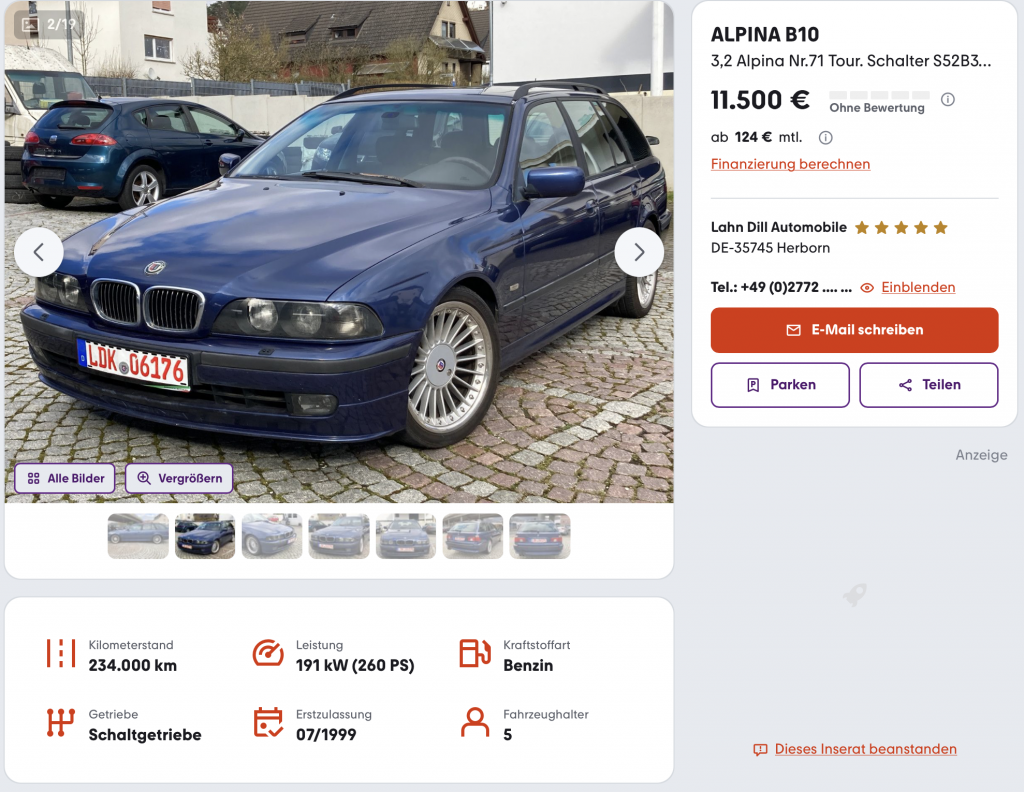This screenshot has width=1024, height=792.
Task: Click the Getriebe gearshift icon
Action: click(61, 723)
